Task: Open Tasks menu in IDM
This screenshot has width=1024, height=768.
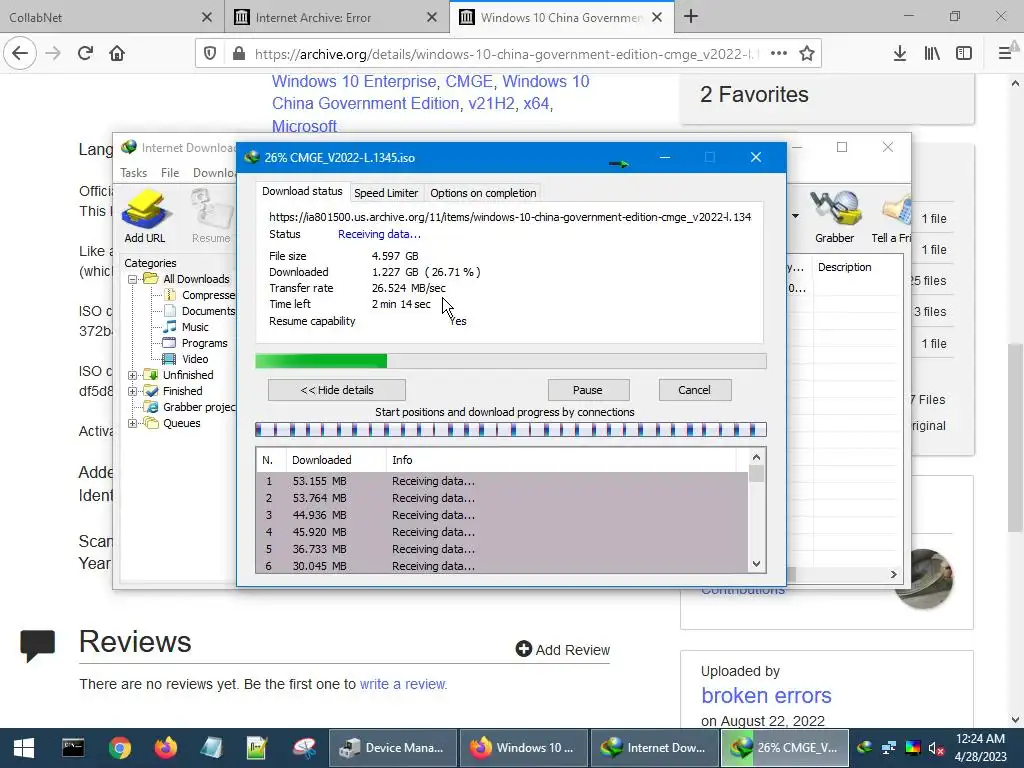Action: tap(134, 172)
